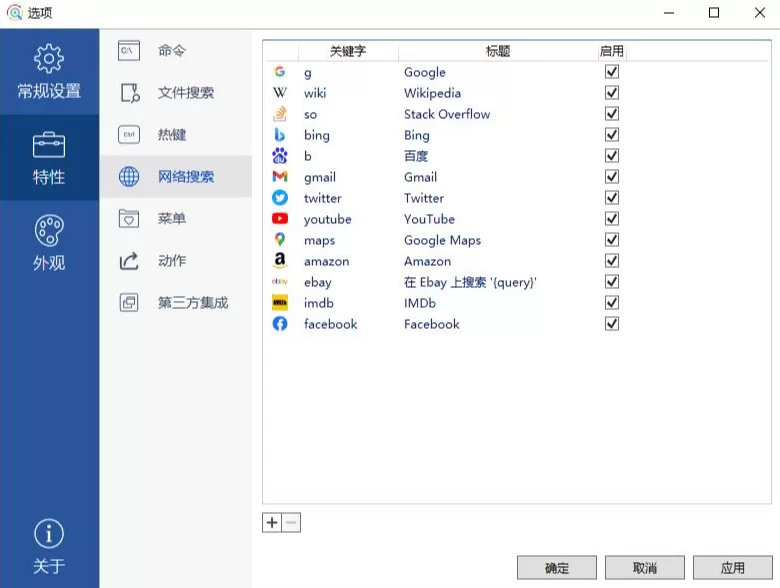Sort by the 关键字 column header
The width and height of the screenshot is (780, 588).
(348, 51)
